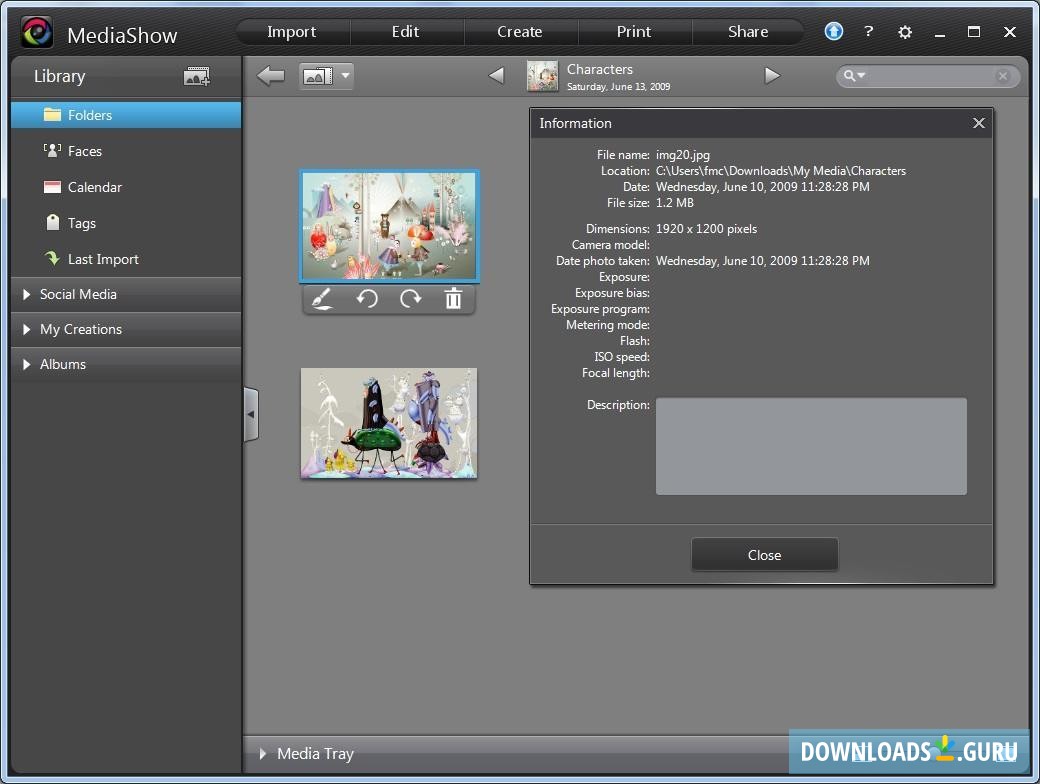Click the Characters folder title text
The height and width of the screenshot is (784, 1040).
coord(600,69)
